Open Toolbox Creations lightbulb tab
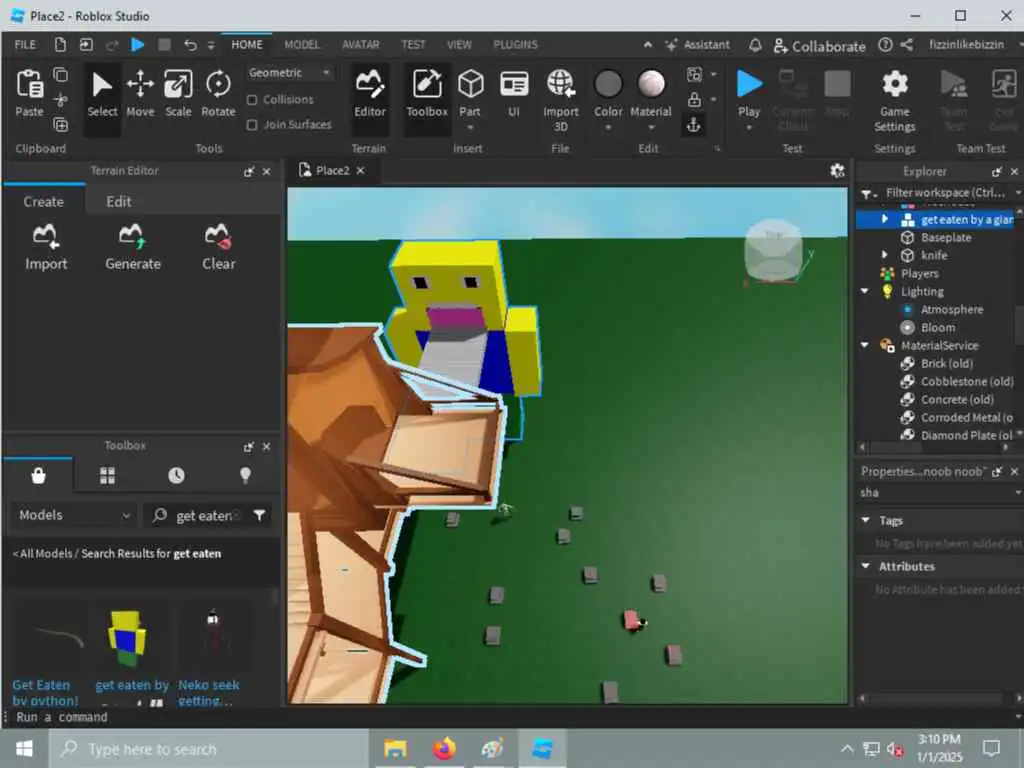 coord(245,475)
